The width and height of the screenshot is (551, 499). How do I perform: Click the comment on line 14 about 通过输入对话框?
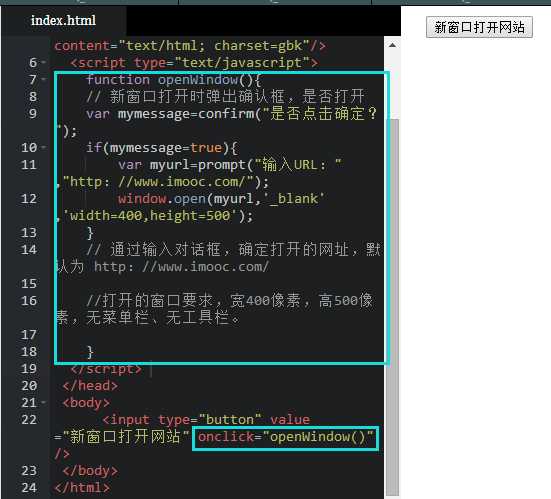tap(218, 259)
